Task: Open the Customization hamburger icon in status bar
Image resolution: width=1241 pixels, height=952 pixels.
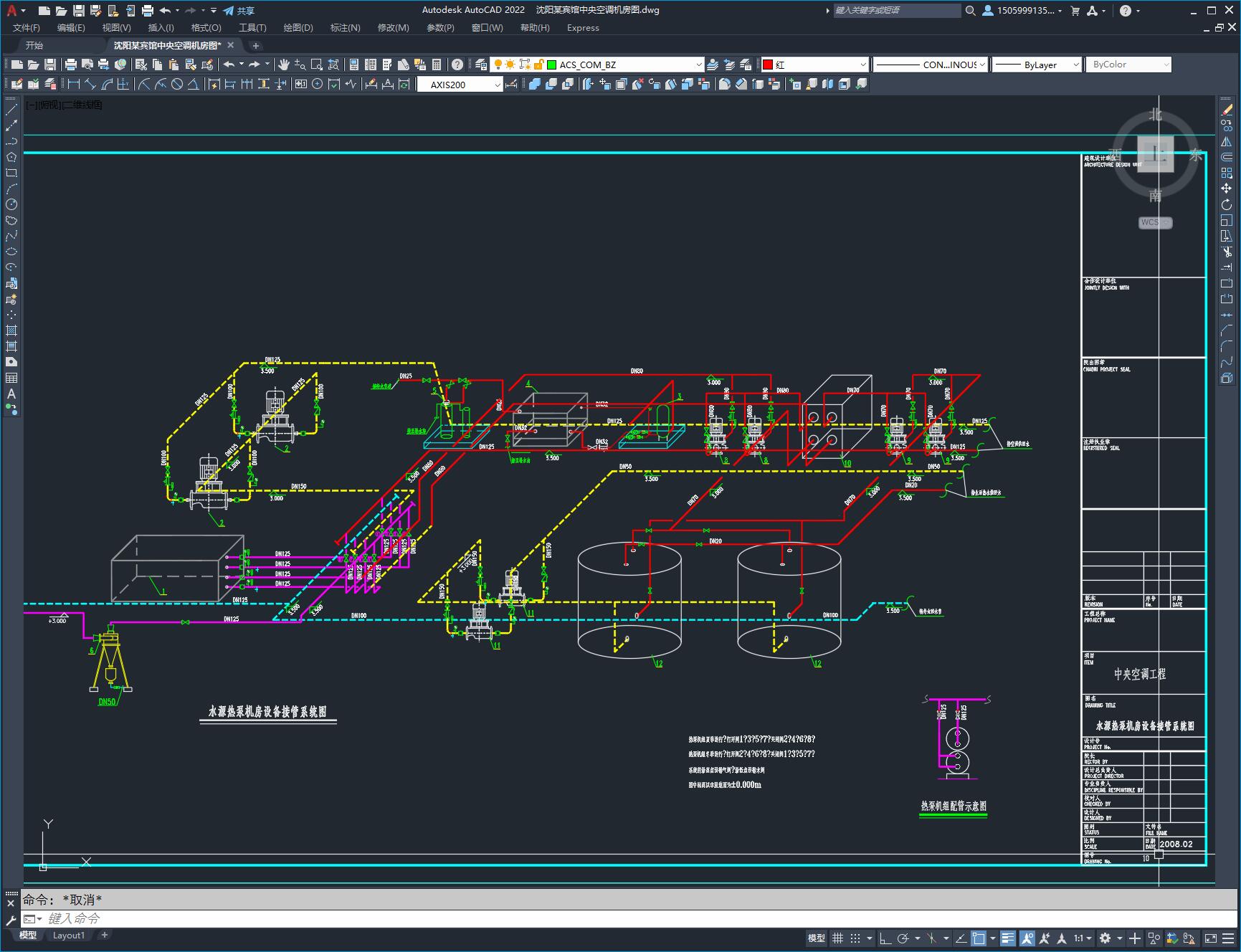Action: click(x=1227, y=938)
